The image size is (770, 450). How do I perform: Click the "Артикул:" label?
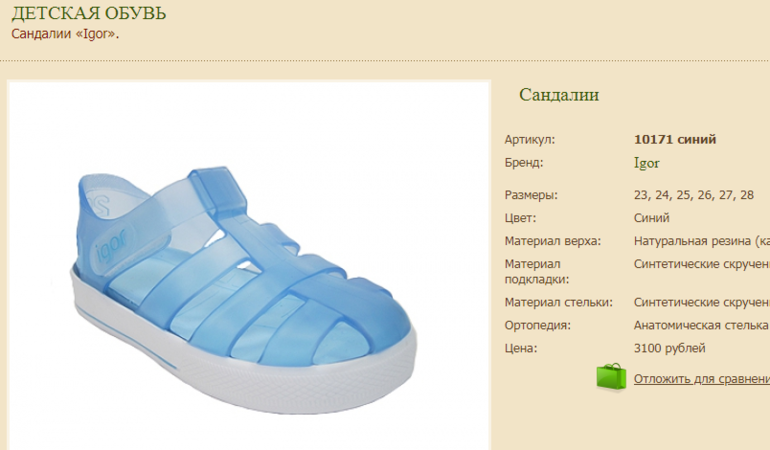coord(529,140)
